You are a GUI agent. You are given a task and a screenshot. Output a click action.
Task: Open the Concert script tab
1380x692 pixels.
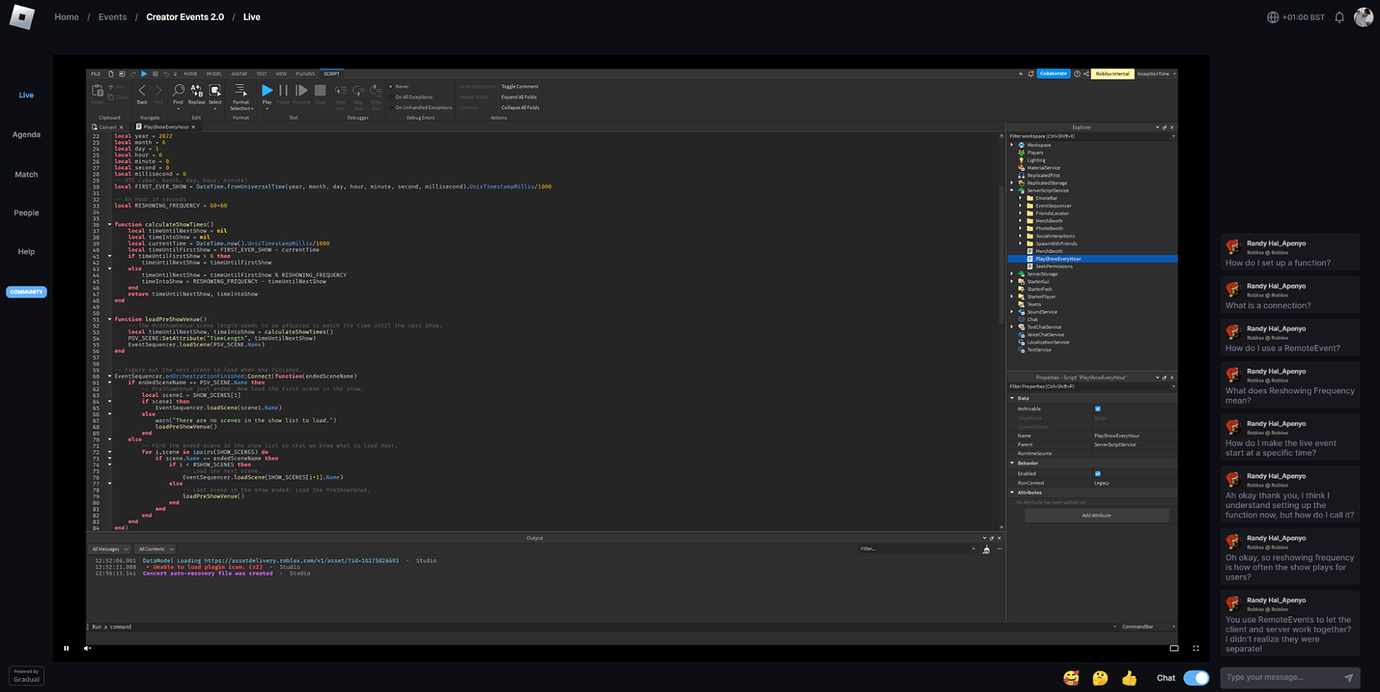(x=107, y=127)
